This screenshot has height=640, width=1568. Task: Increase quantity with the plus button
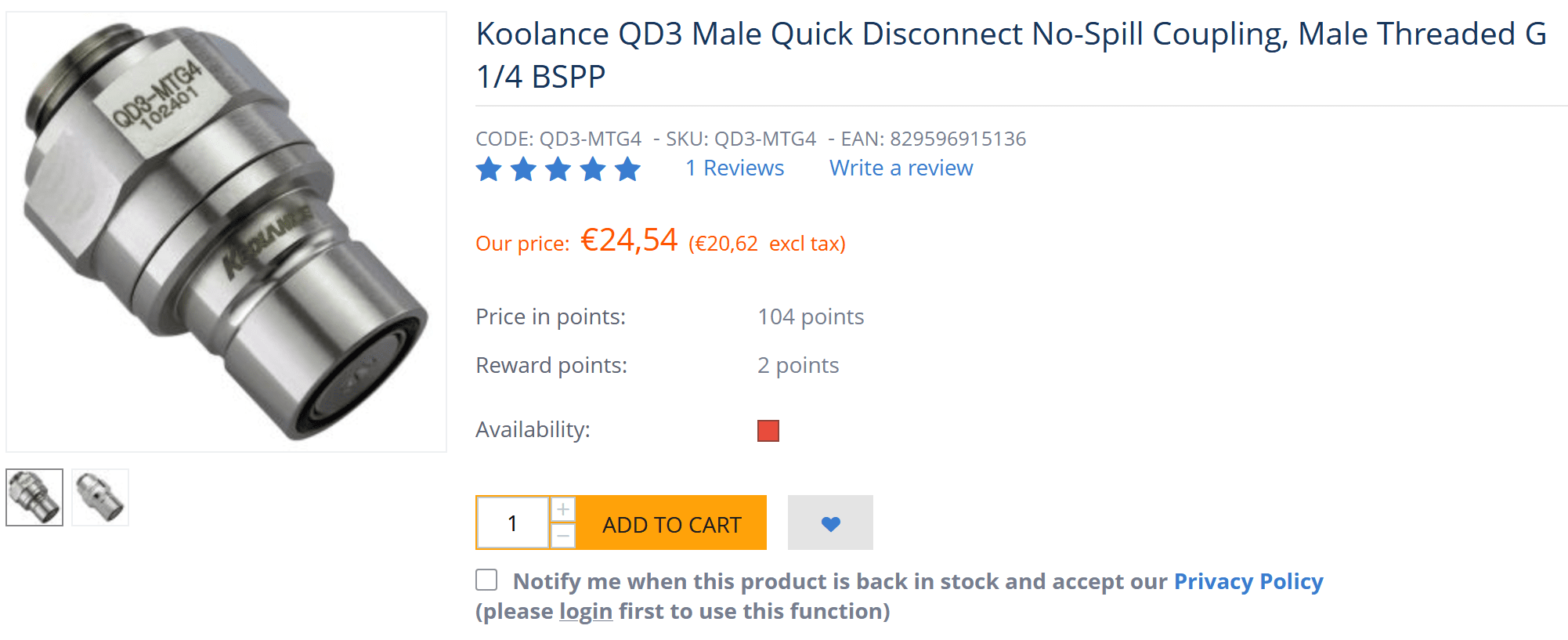[563, 509]
